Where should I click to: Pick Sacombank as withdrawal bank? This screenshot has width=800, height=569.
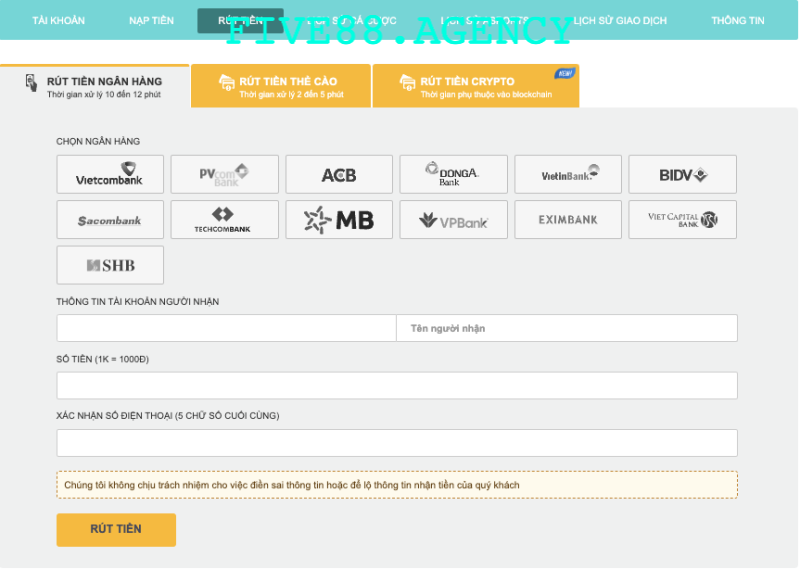coord(110,220)
